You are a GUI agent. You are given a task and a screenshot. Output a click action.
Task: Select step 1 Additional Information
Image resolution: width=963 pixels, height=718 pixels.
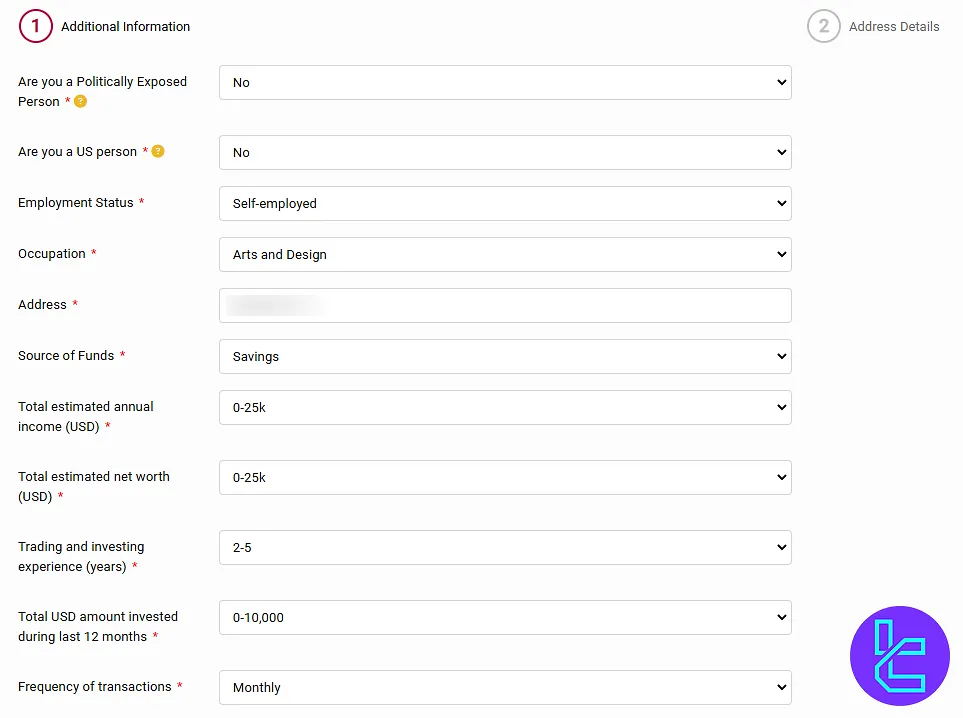tap(104, 26)
